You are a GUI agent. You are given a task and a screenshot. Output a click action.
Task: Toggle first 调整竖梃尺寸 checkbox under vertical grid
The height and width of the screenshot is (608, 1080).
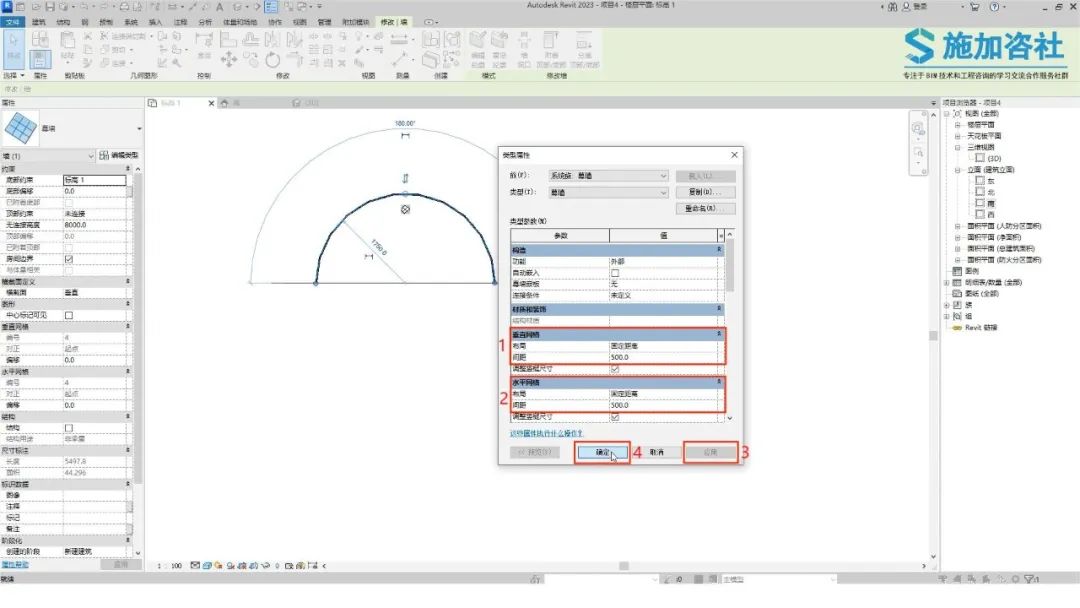(615, 369)
